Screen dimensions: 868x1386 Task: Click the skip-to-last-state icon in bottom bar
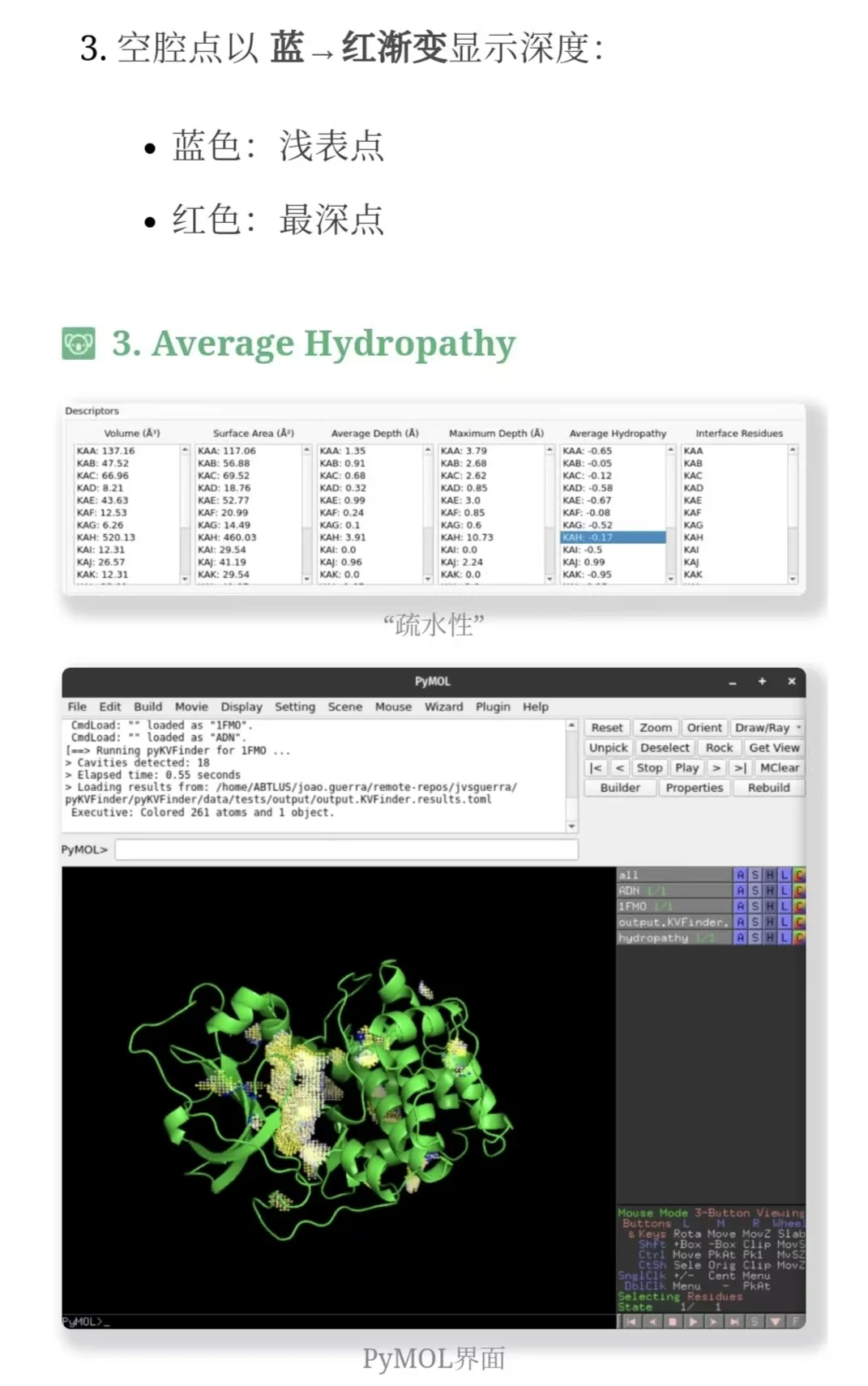(x=734, y=1322)
